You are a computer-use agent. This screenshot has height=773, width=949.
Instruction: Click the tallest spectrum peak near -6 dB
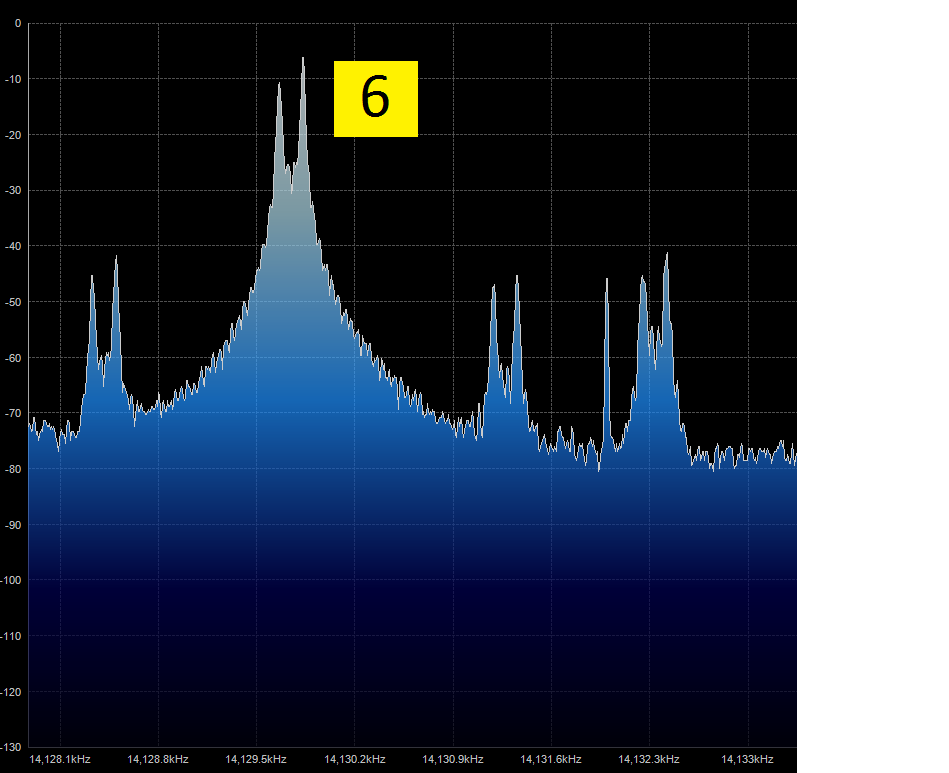coord(303,62)
